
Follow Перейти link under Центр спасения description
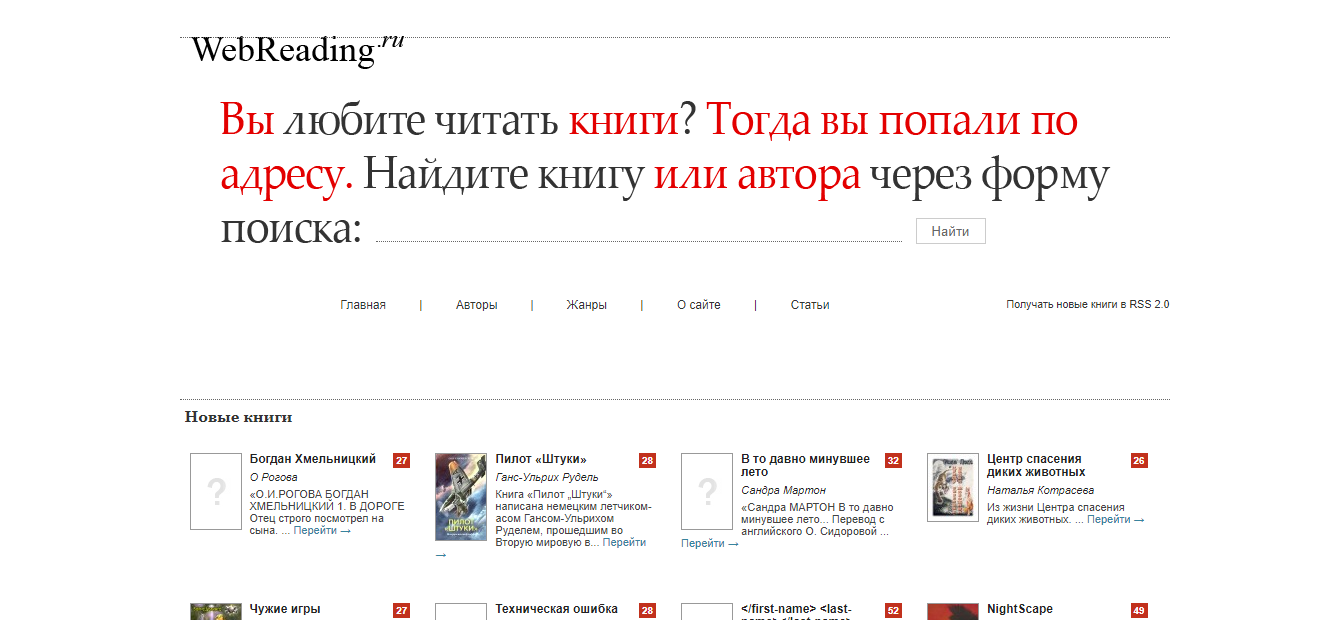(1115, 520)
